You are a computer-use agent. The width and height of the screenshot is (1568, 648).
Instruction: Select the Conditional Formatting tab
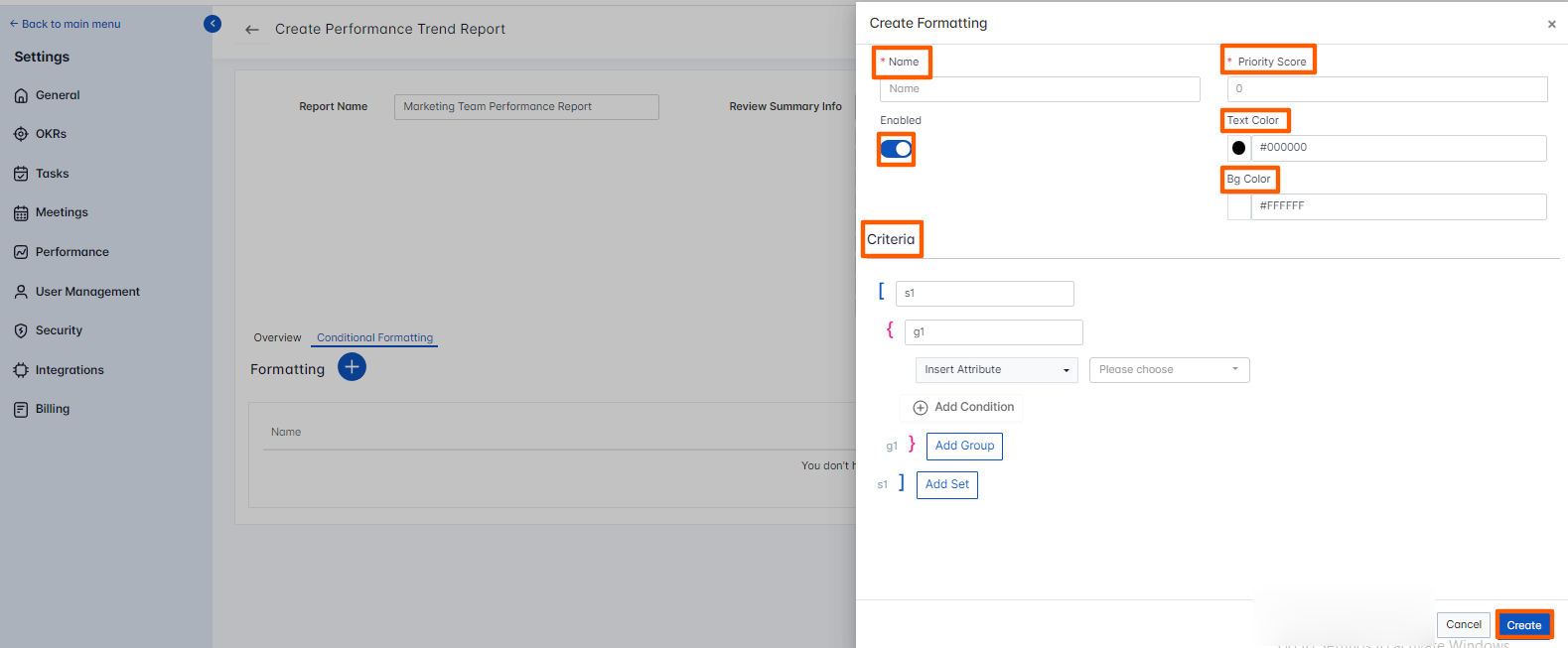pos(374,337)
